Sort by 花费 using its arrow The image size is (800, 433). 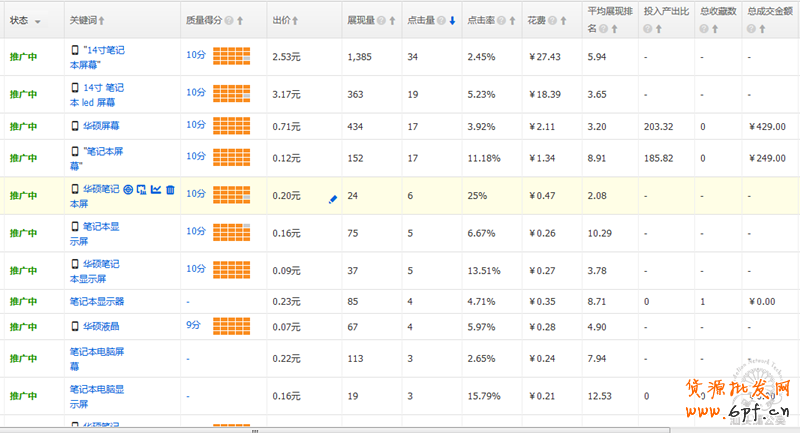pyautogui.click(x=562, y=21)
